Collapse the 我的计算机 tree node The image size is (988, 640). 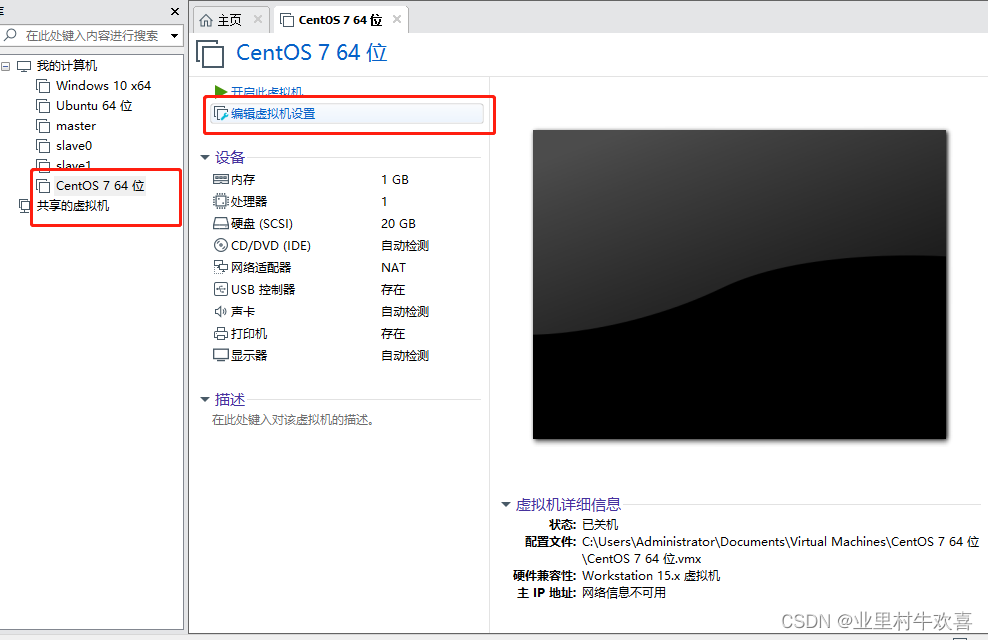pos(6,66)
